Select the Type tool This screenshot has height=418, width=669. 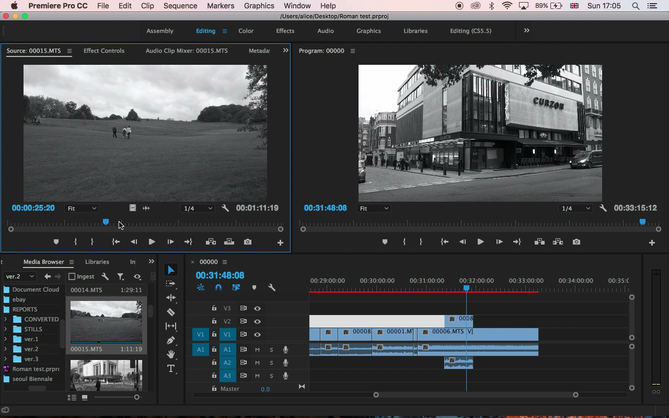(x=171, y=368)
